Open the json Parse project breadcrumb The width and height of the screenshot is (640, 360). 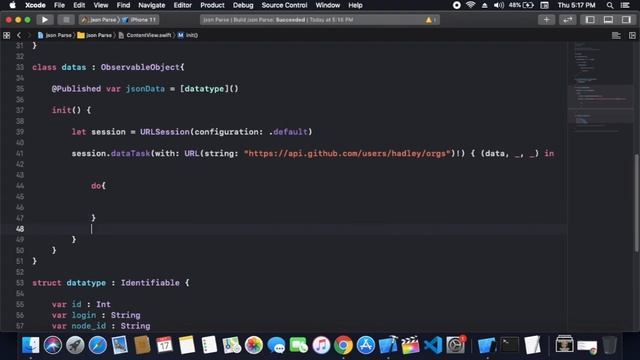[54, 36]
